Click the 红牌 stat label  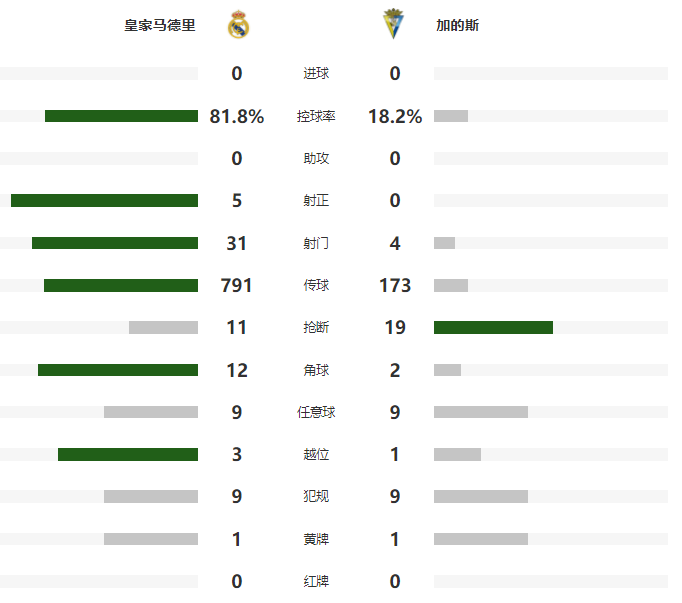(316, 581)
